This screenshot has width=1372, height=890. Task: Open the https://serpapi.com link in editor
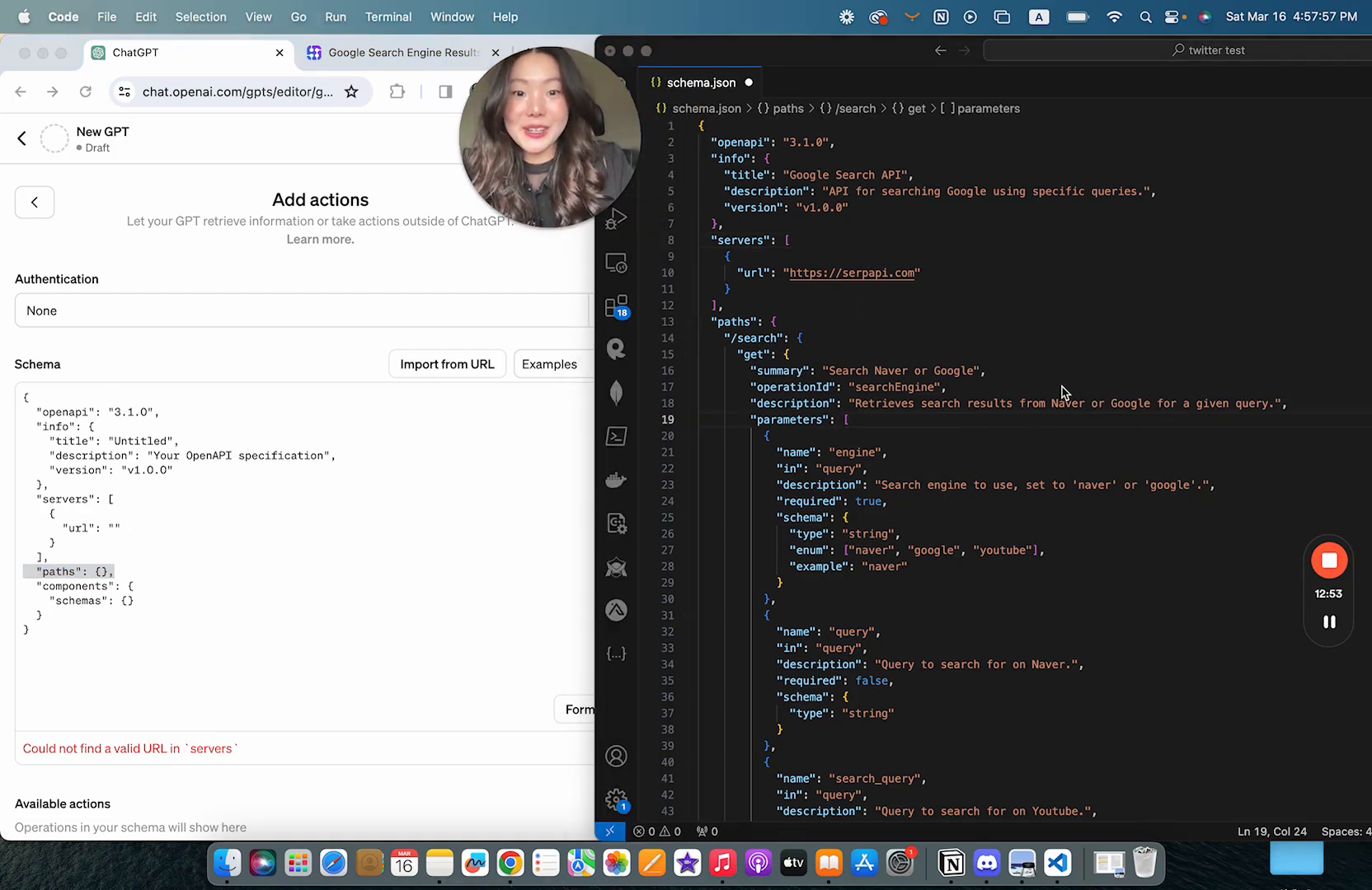pyautogui.click(x=852, y=273)
